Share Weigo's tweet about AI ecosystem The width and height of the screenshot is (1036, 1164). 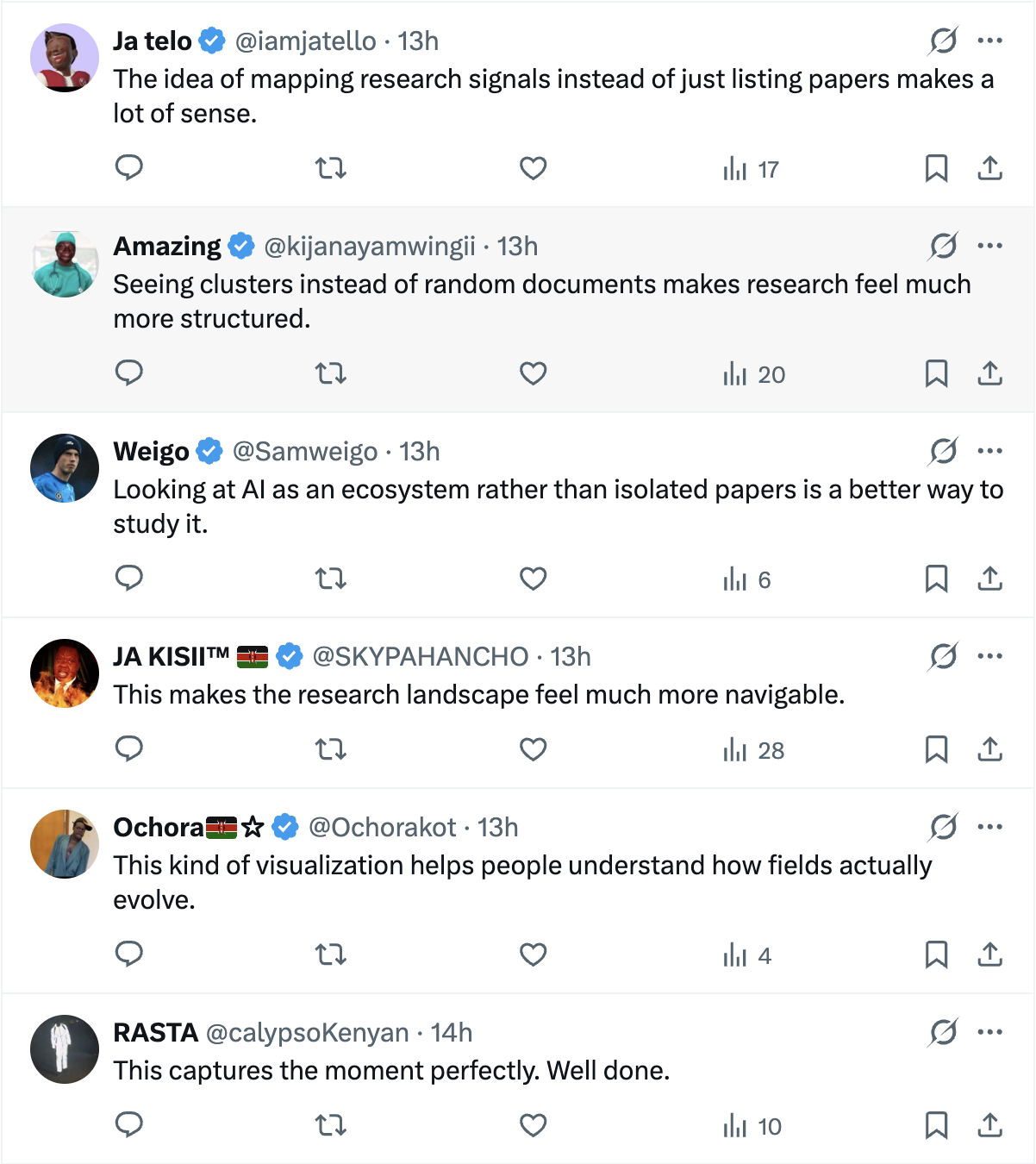click(x=990, y=579)
